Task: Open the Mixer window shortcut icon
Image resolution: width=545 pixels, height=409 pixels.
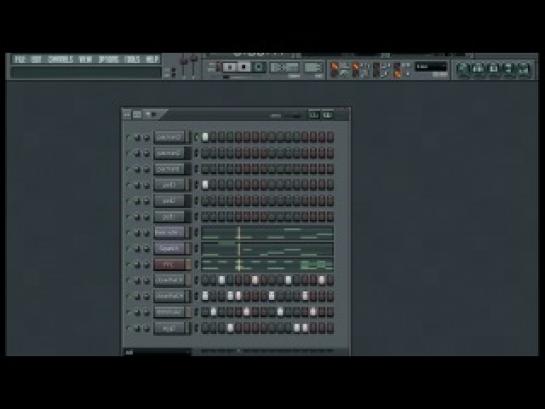Action: [524, 68]
